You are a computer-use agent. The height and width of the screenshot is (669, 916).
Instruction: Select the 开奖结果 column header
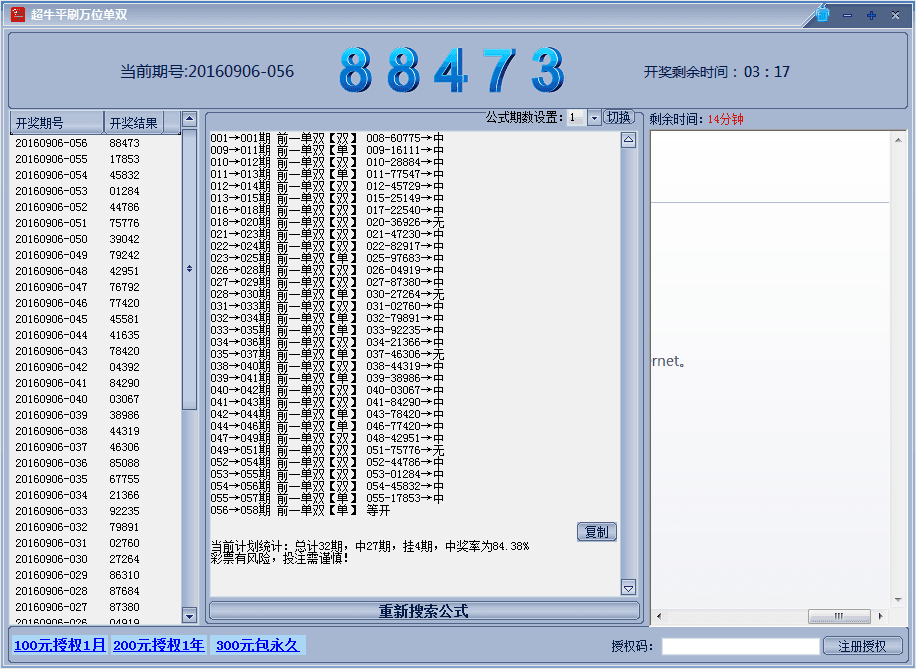[134, 123]
